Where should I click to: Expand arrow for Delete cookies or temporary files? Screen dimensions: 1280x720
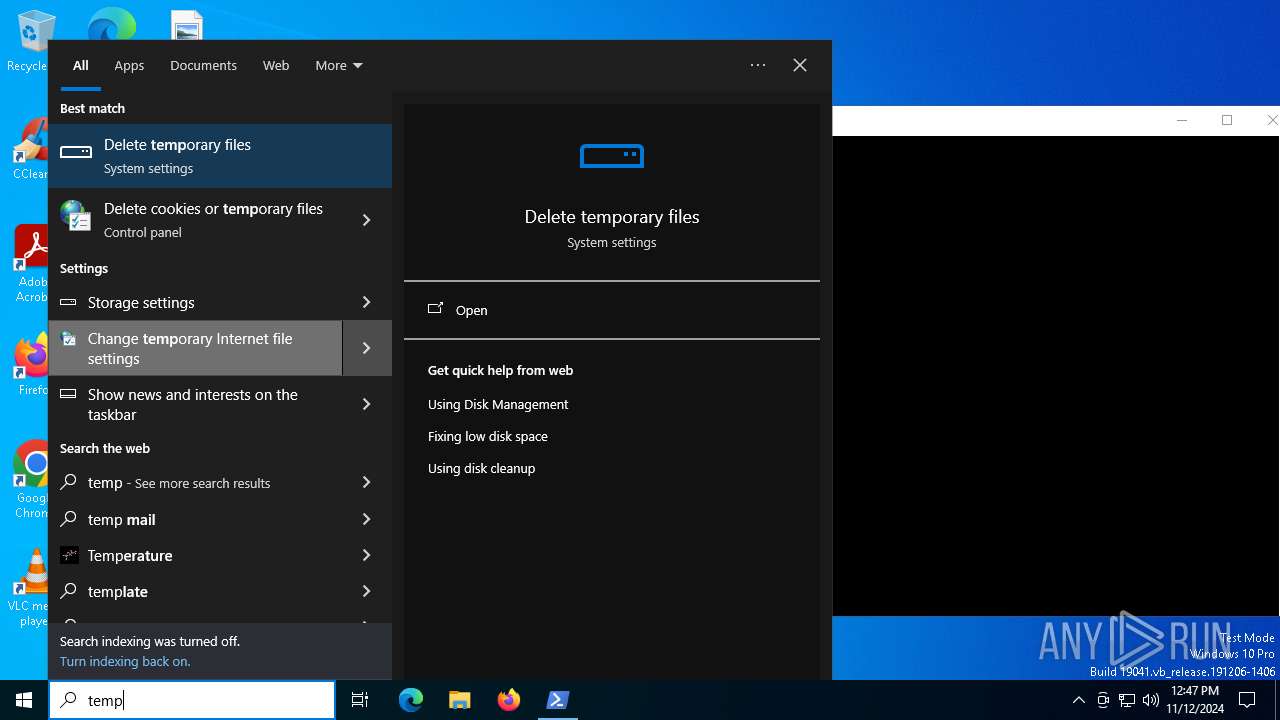point(366,220)
